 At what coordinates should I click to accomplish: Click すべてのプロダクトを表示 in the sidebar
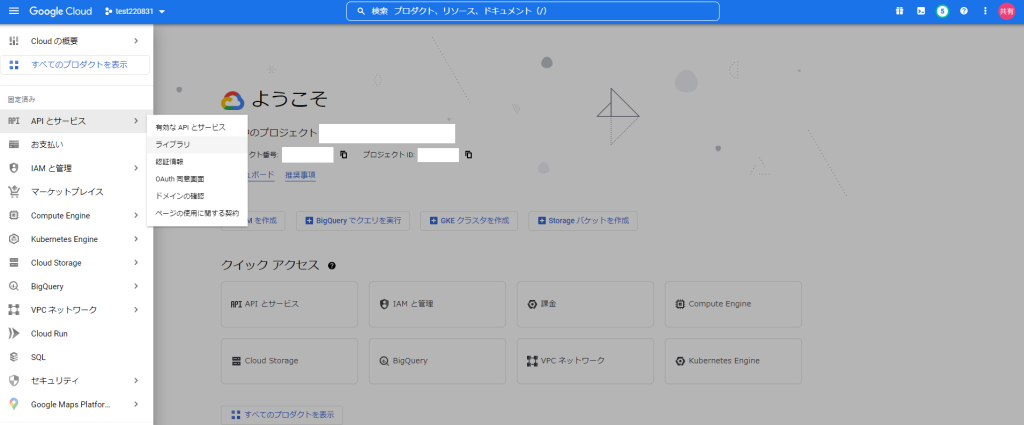point(76,65)
